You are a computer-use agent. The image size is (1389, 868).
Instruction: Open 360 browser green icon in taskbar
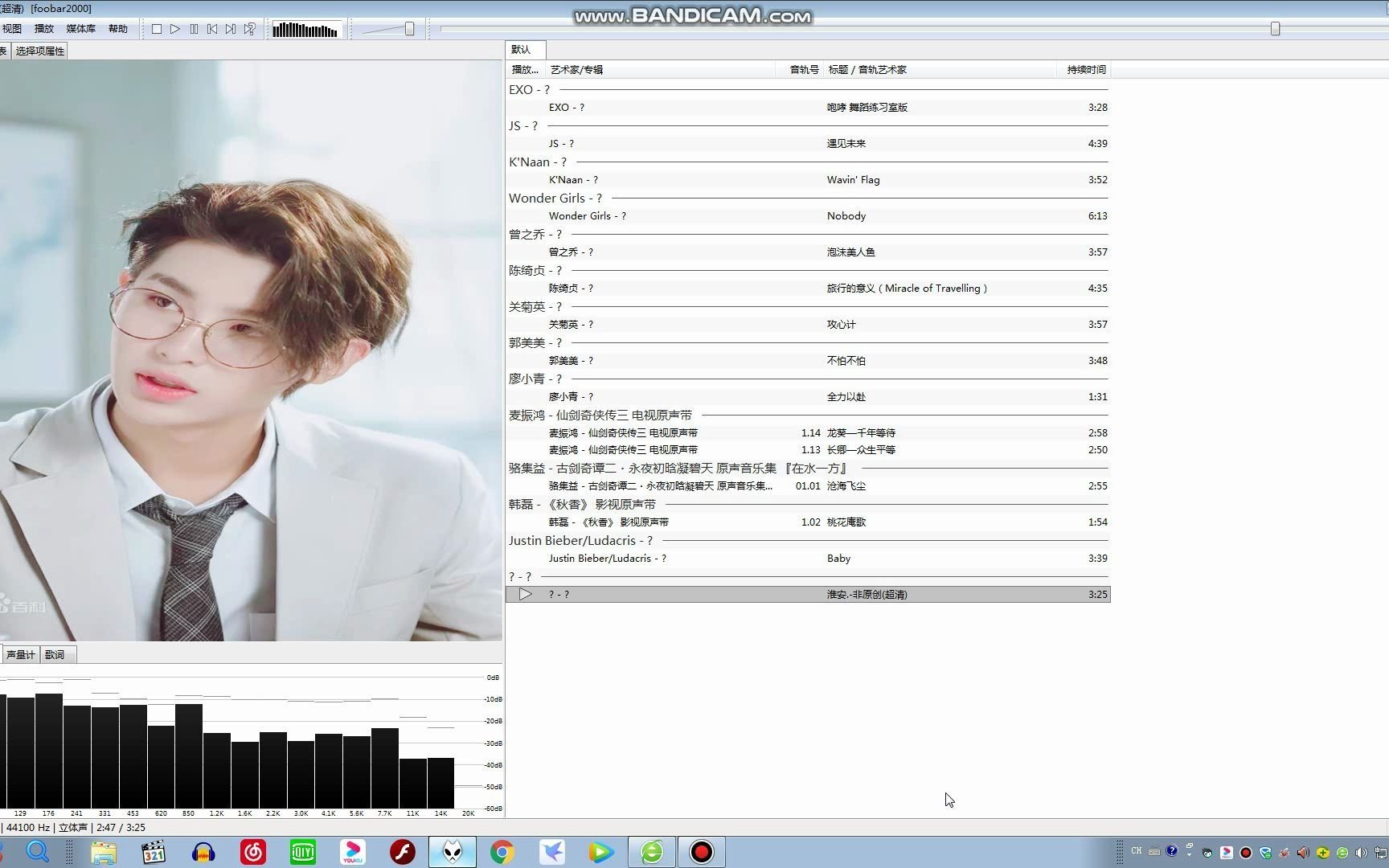pyautogui.click(x=652, y=852)
